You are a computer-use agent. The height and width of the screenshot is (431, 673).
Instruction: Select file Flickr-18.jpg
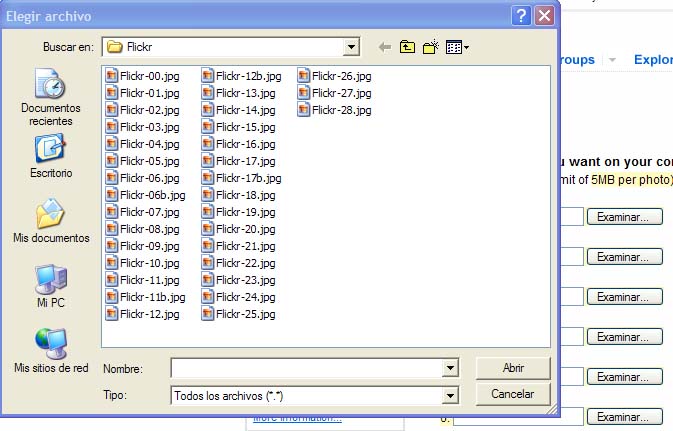coord(239,195)
